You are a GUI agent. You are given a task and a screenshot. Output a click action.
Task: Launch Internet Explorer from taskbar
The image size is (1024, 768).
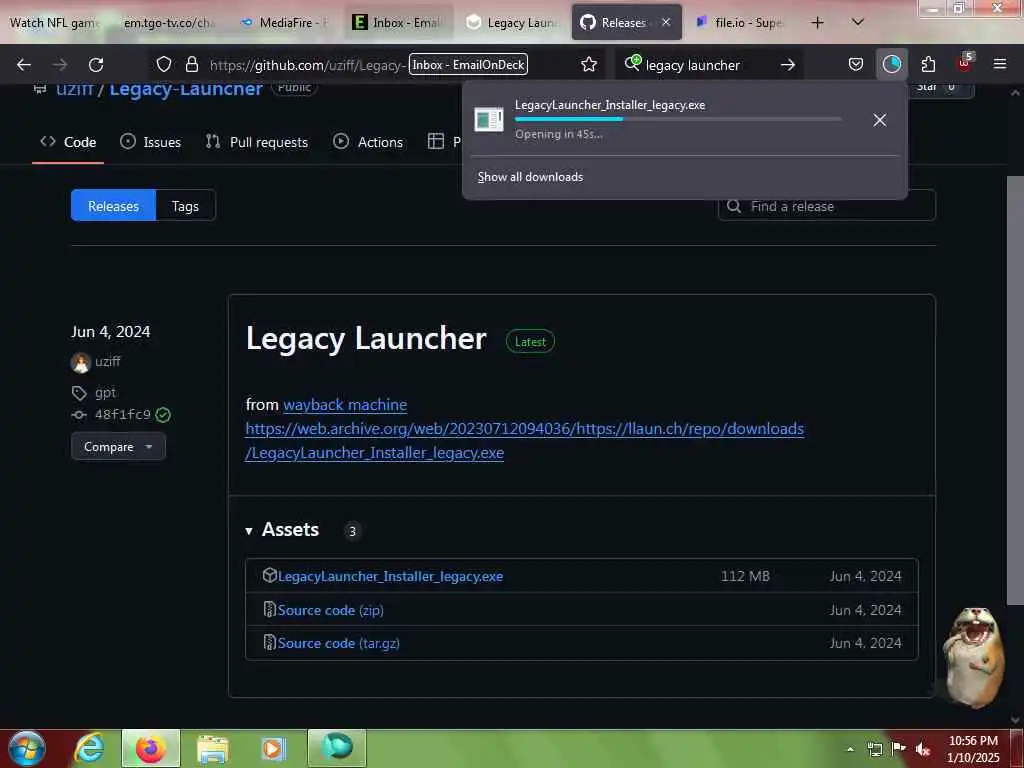[x=89, y=748]
